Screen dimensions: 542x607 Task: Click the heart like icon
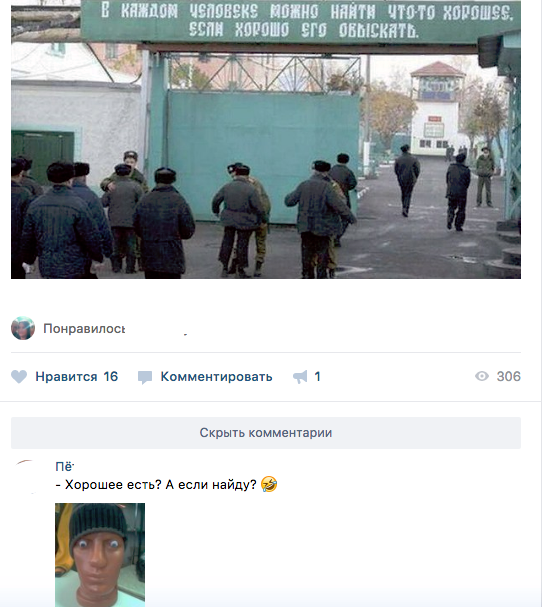tap(19, 377)
